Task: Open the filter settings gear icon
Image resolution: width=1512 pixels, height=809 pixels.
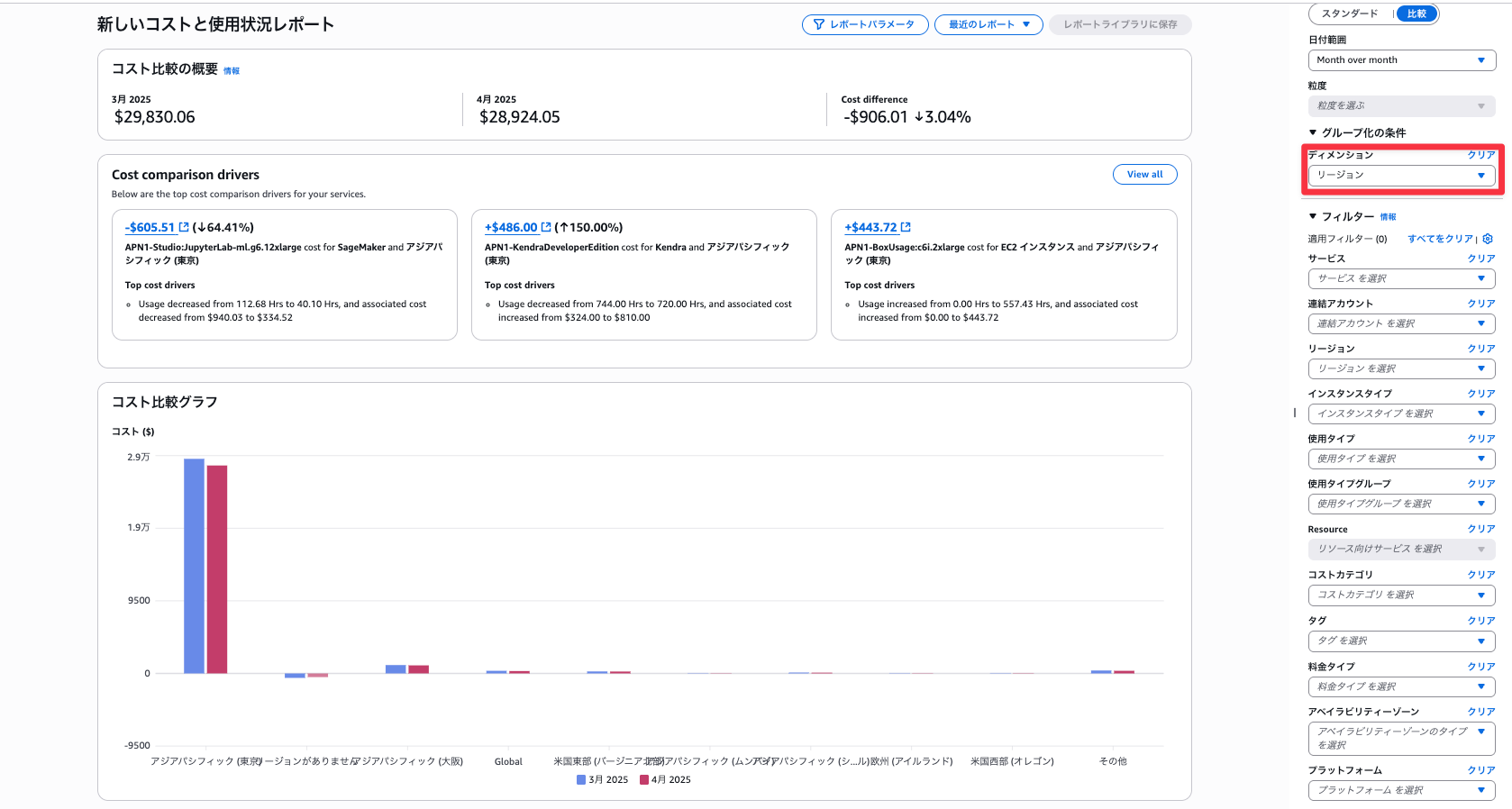Action: (1488, 239)
